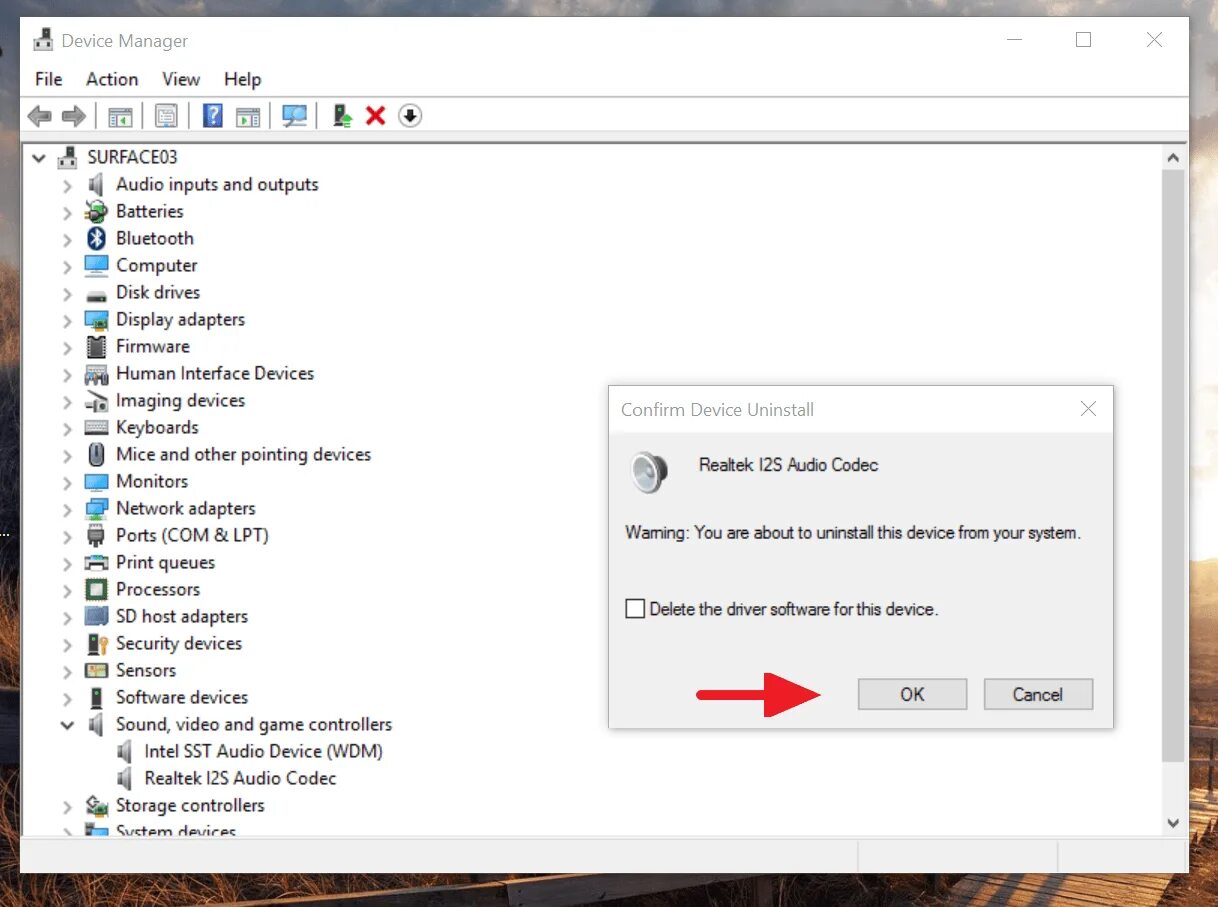Close the Confirm Device Uninstall dialog
The width and height of the screenshot is (1218, 907).
[x=1088, y=409]
